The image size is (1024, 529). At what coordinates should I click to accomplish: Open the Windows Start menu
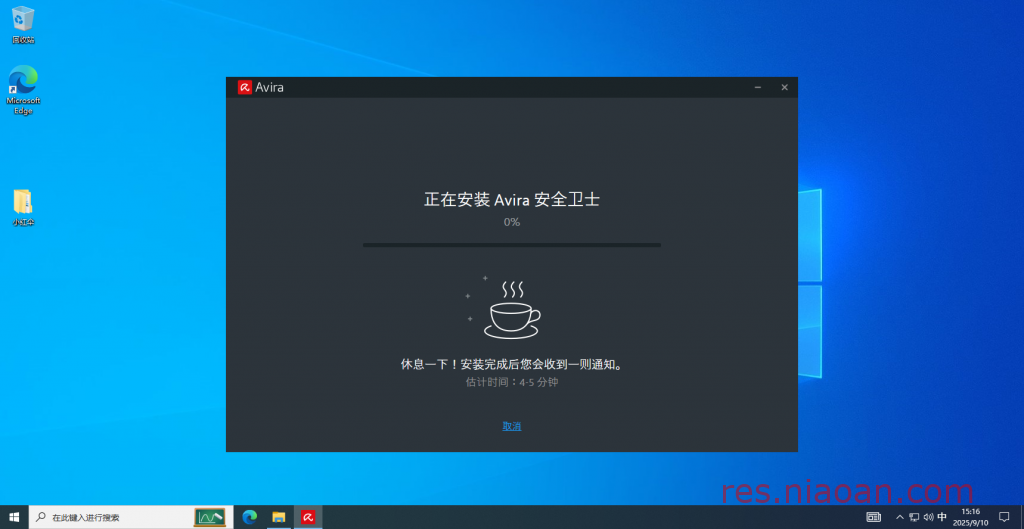[14, 517]
